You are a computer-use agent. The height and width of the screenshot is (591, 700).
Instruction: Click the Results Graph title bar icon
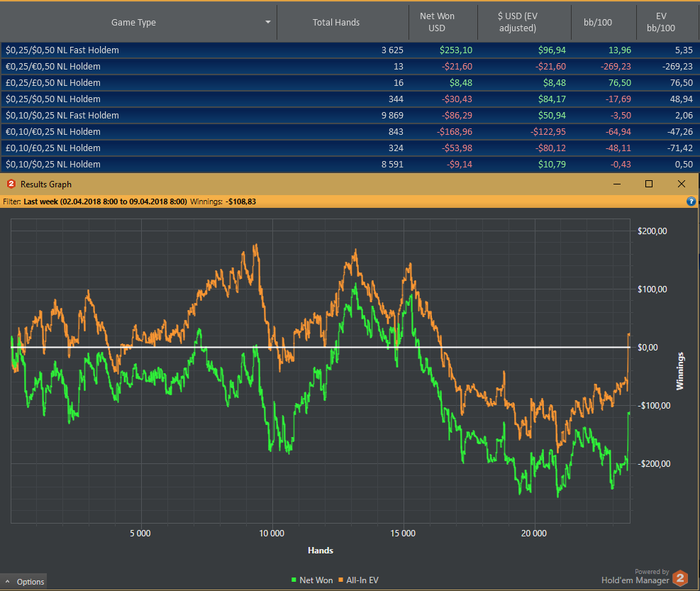[11, 184]
